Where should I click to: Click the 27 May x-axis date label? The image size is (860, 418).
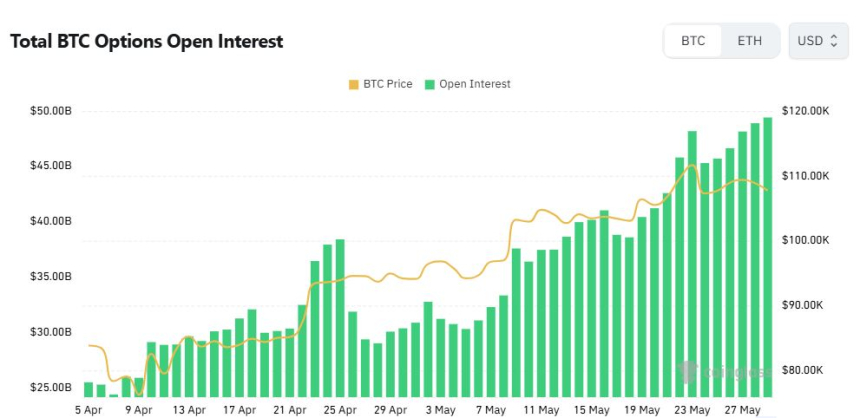(x=743, y=410)
